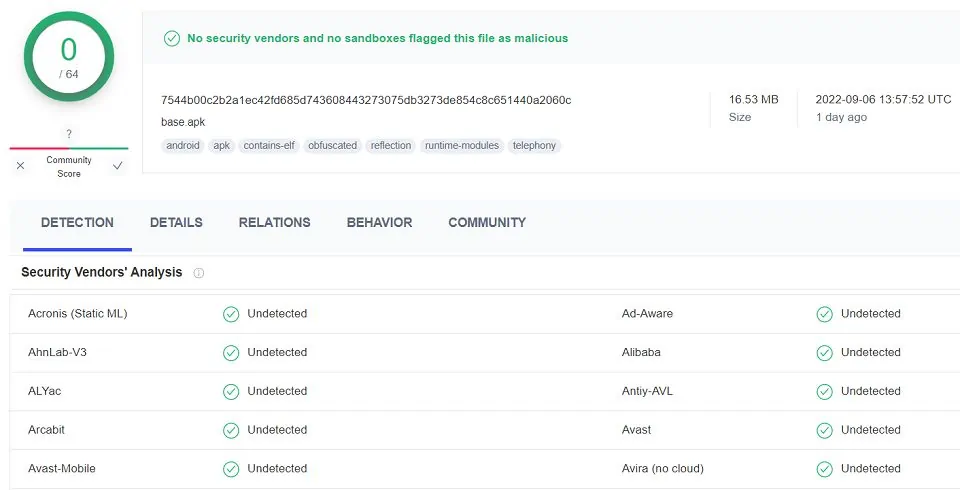Select the DETECTION tab
The image size is (960, 490).
(x=77, y=222)
